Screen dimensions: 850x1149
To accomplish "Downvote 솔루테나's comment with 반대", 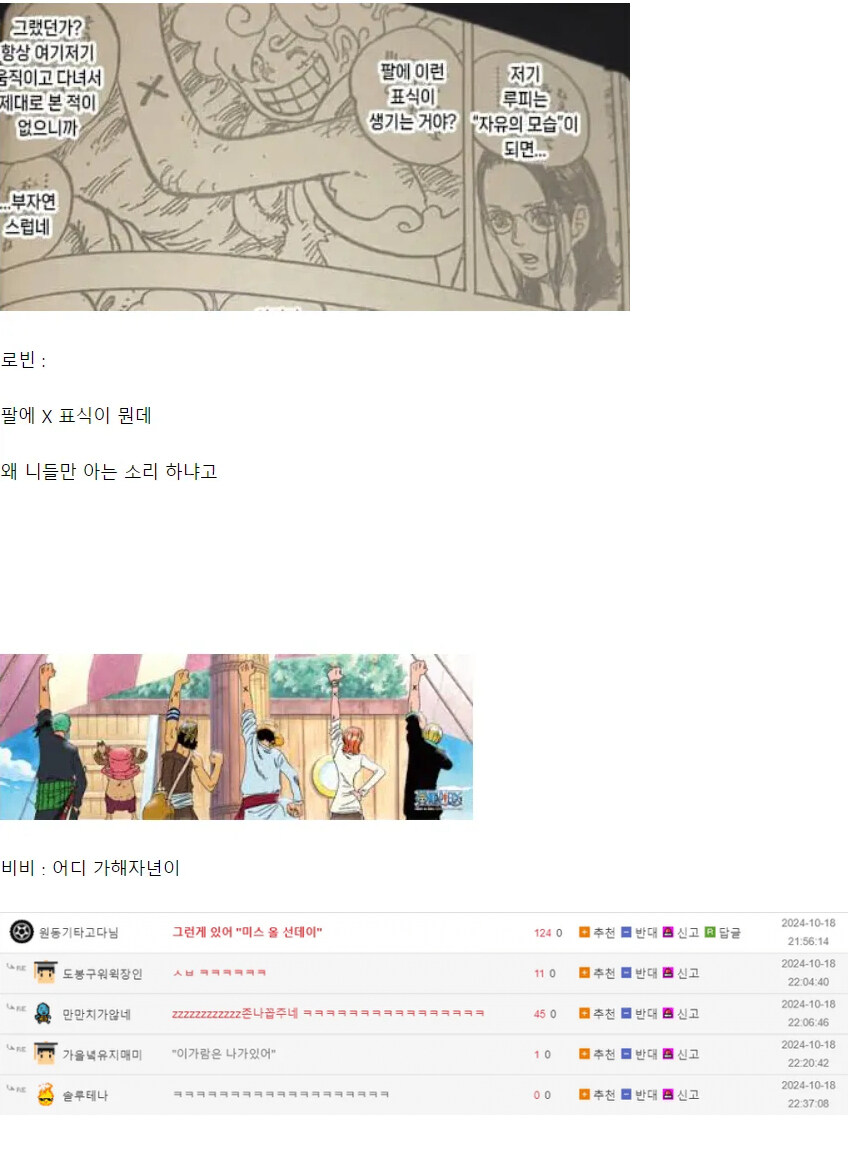I will click(638, 1094).
